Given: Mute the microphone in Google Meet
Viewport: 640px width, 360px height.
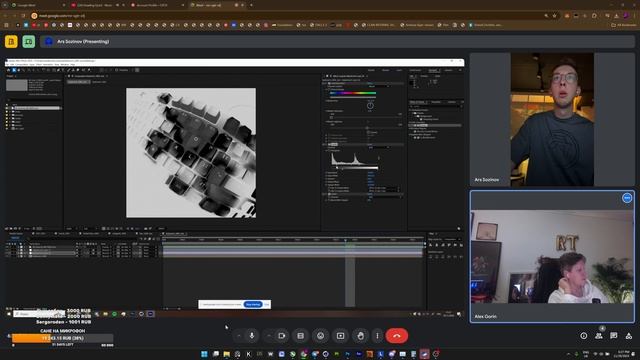Looking at the screenshot, I should [252, 336].
